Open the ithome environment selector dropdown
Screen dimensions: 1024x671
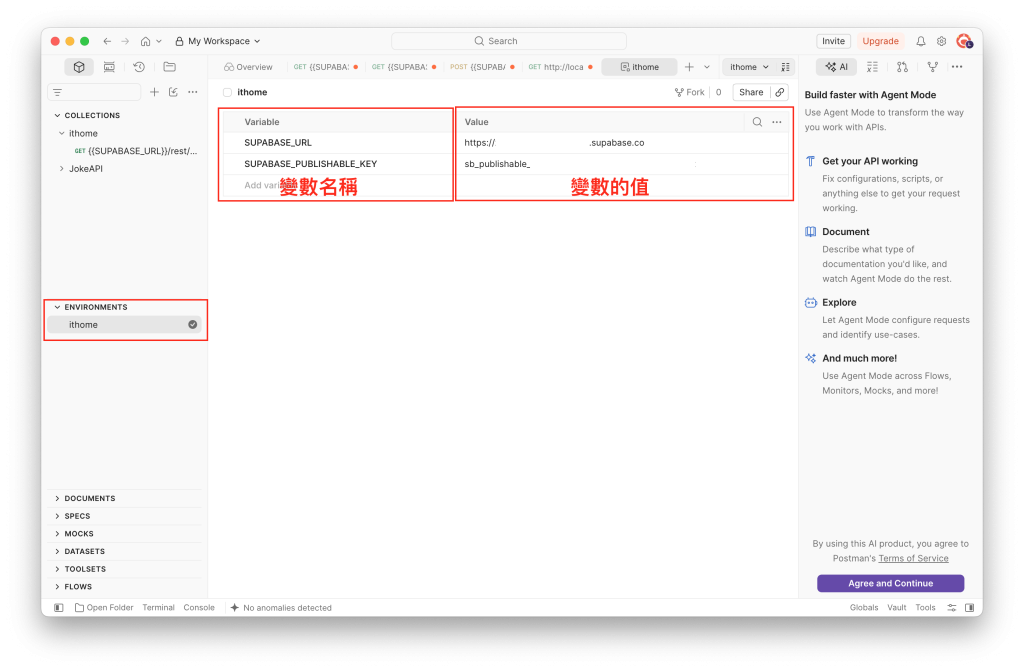click(749, 67)
